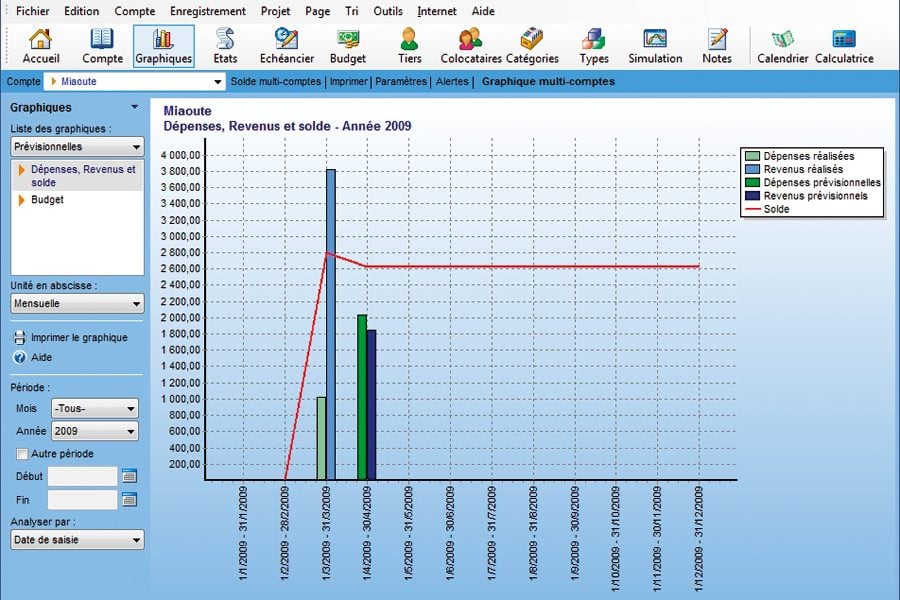Click the Imprimer le graphique link
Image resolution: width=900 pixels, height=600 pixels.
[x=79, y=338]
